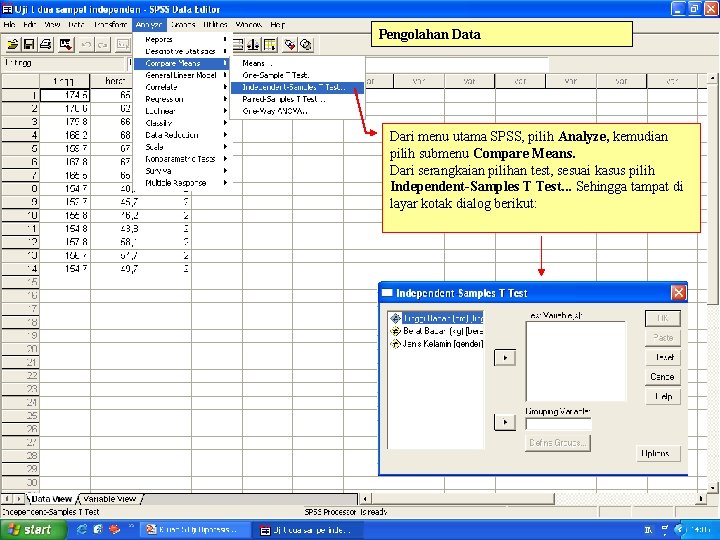
Task: Click arrow button beside Grouping Variable field
Action: coord(505,422)
